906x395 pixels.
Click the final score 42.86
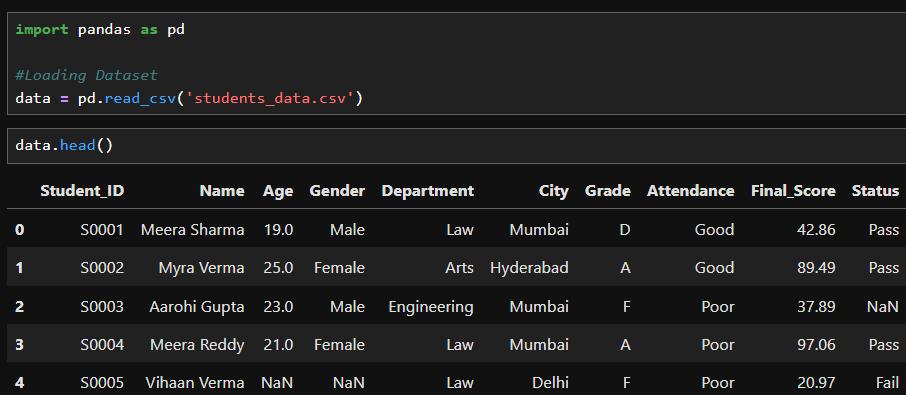816,230
